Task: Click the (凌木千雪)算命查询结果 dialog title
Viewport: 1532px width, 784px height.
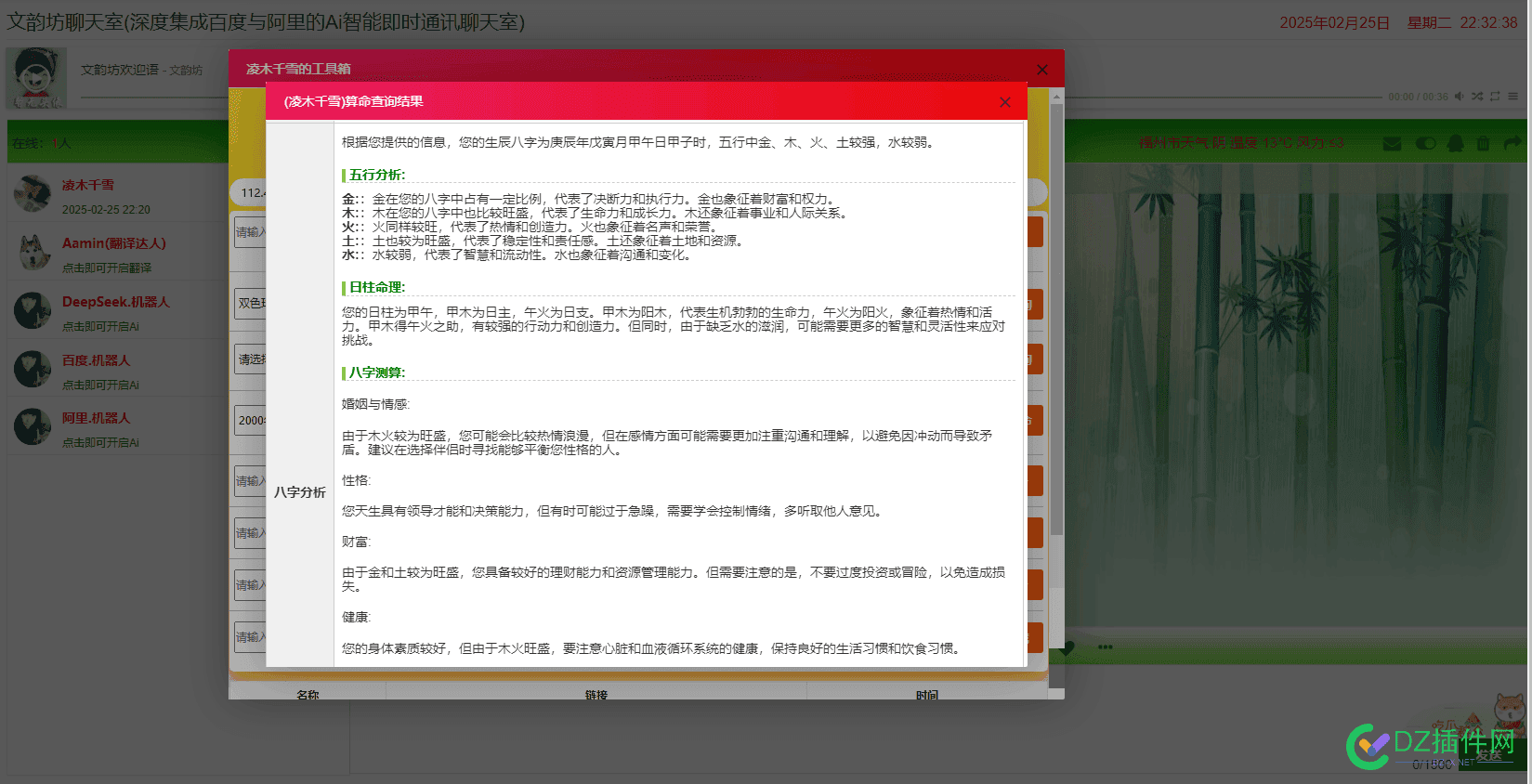Action: pos(353,101)
